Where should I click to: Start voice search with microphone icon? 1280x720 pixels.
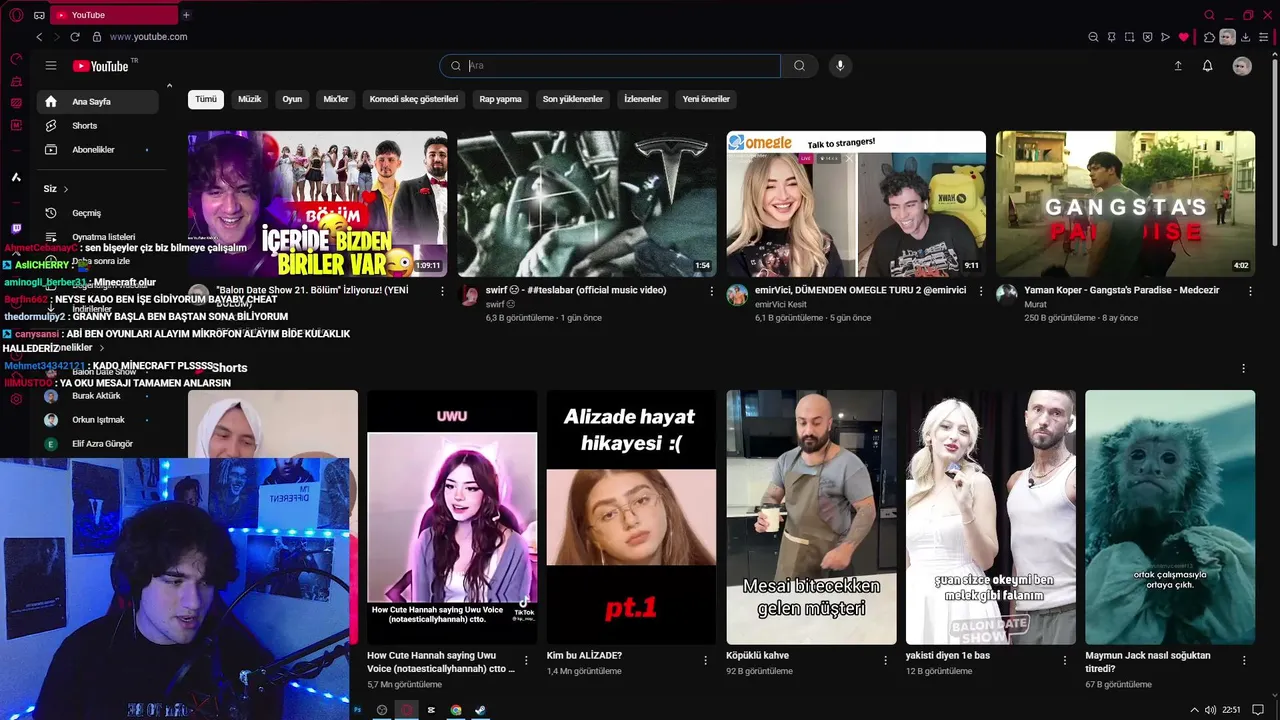(x=840, y=66)
